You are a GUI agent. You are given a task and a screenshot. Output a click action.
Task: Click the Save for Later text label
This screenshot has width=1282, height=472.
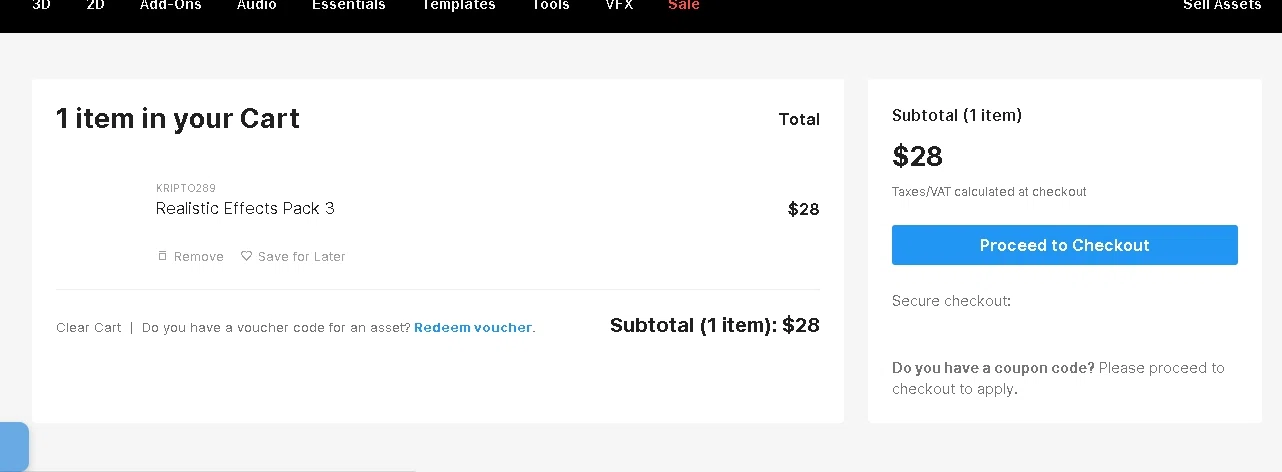pyautogui.click(x=302, y=257)
